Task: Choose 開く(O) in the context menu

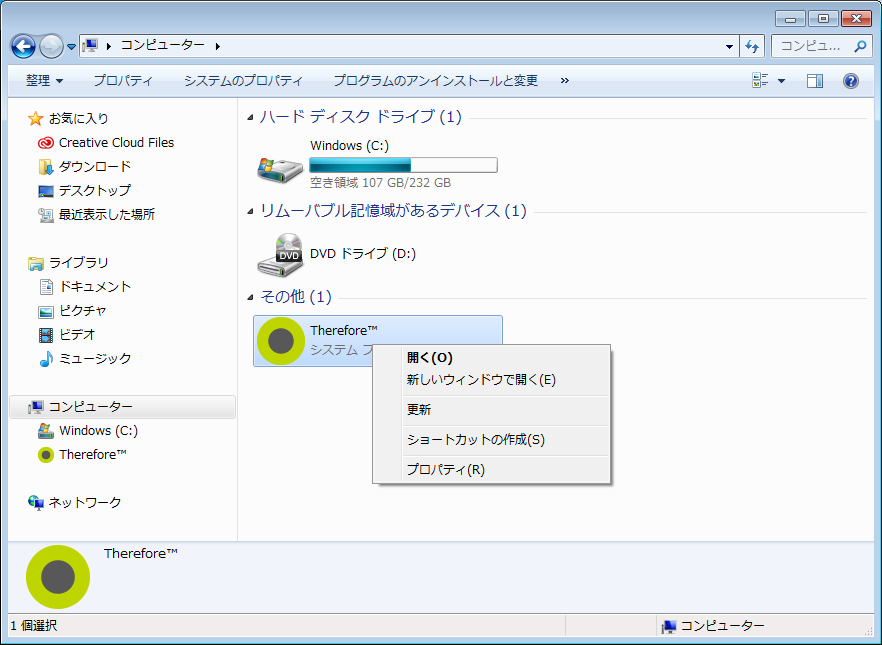Action: pos(430,358)
